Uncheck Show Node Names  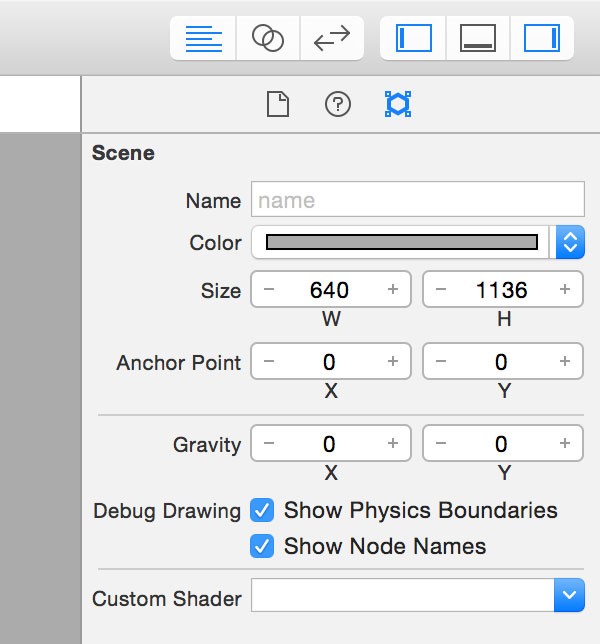pyautogui.click(x=262, y=546)
